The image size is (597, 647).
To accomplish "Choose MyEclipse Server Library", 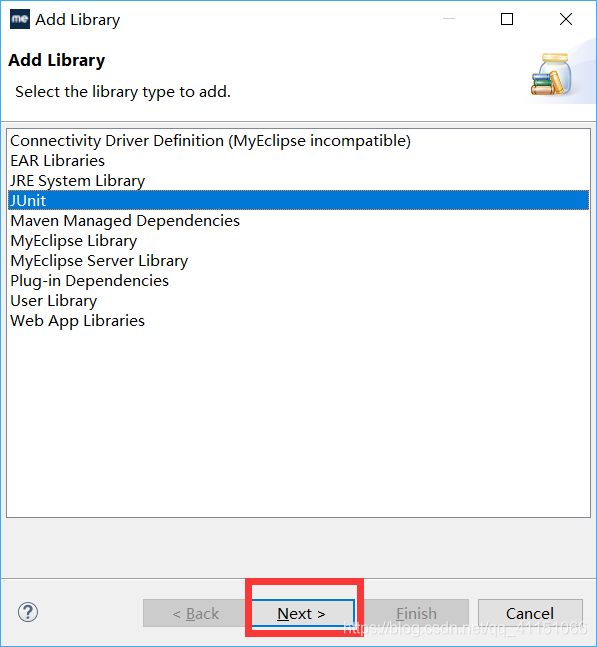I will point(298,261).
